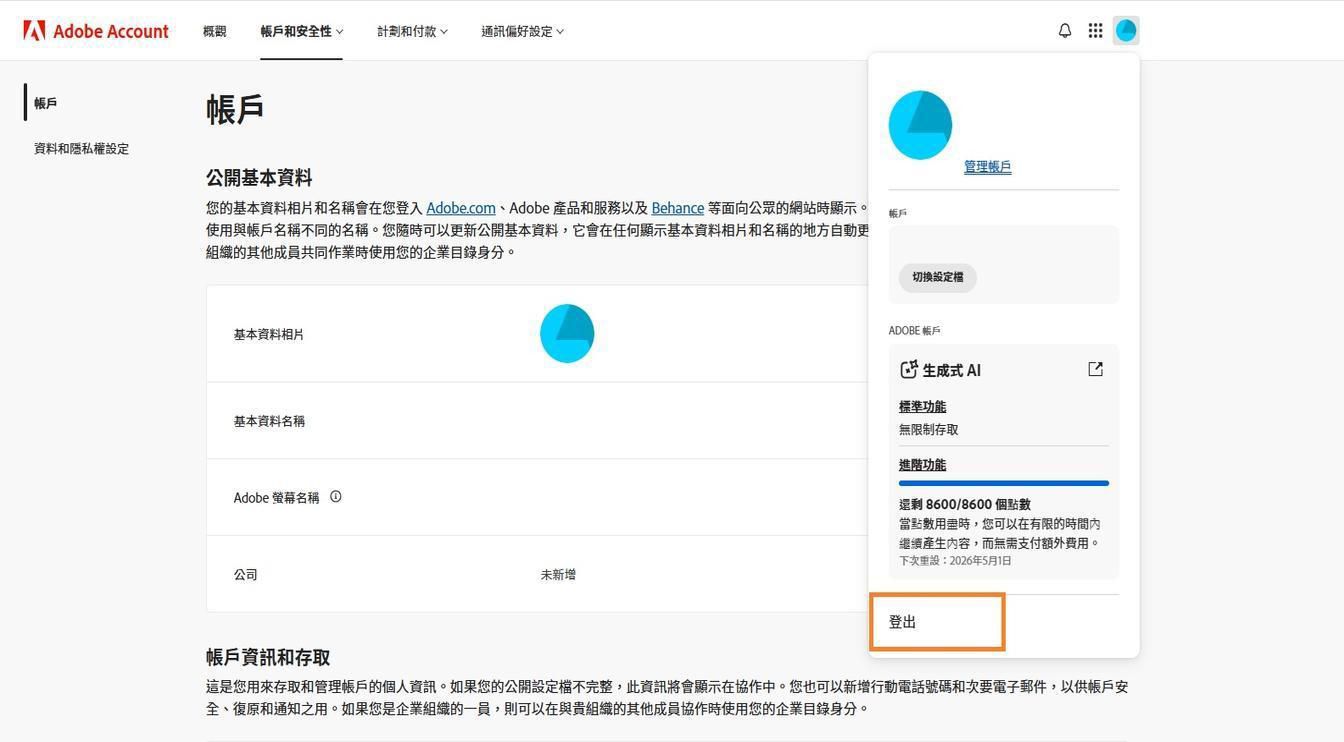Open the apps grid launcher
1344x742 pixels.
click(x=1096, y=31)
